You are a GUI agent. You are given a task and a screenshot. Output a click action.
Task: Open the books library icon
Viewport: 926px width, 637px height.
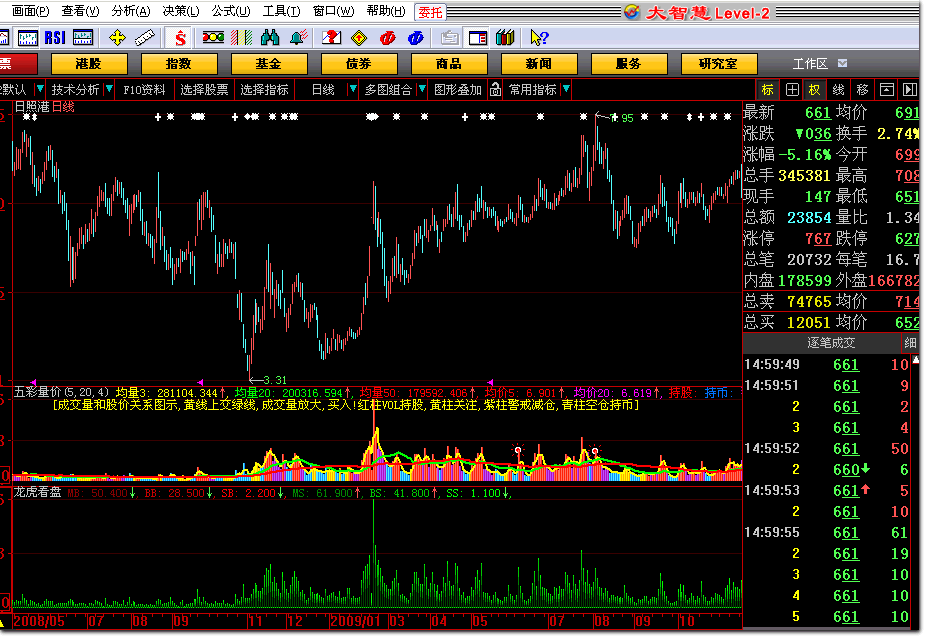[506, 38]
